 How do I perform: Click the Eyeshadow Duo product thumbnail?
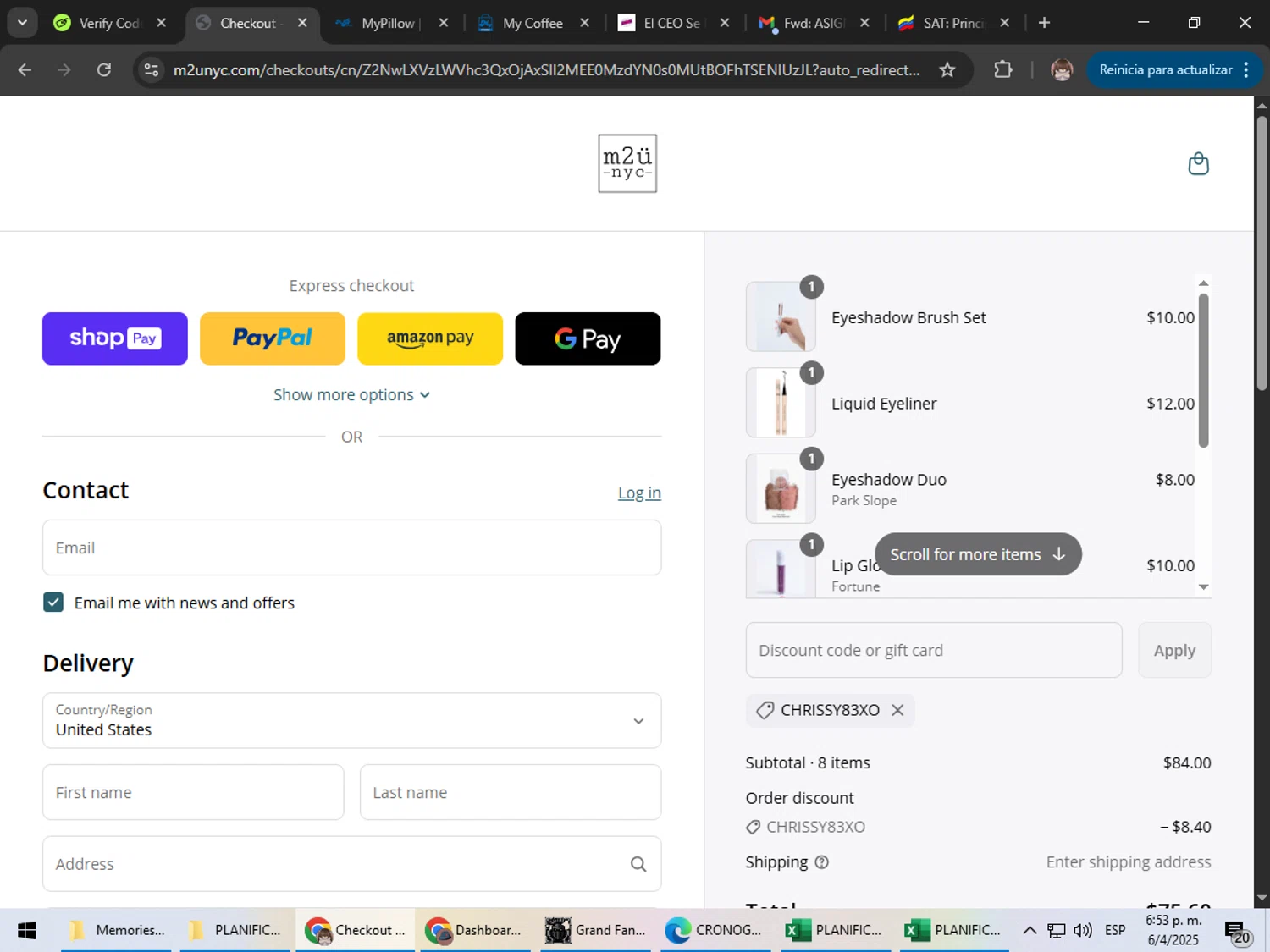[x=781, y=489]
